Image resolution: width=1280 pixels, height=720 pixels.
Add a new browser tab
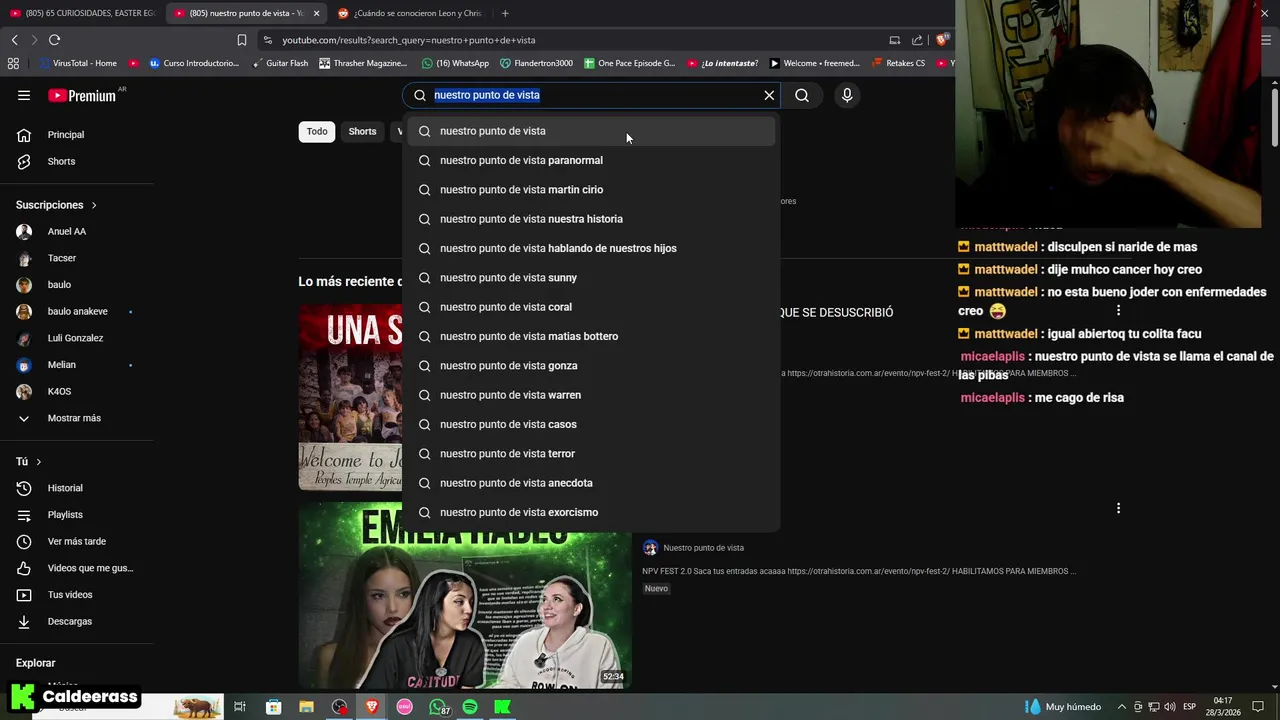pyautogui.click(x=505, y=13)
